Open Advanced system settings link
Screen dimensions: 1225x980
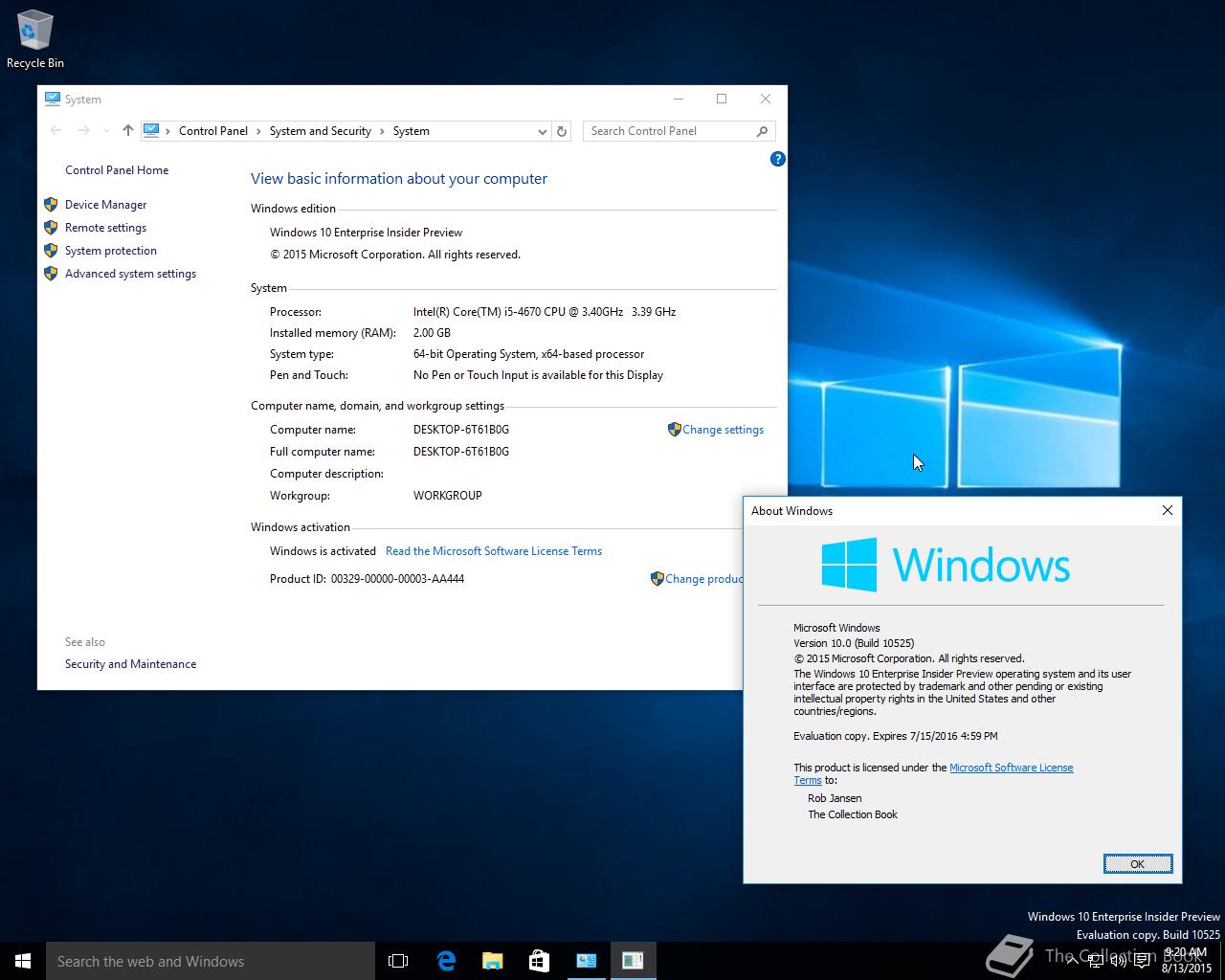[130, 274]
